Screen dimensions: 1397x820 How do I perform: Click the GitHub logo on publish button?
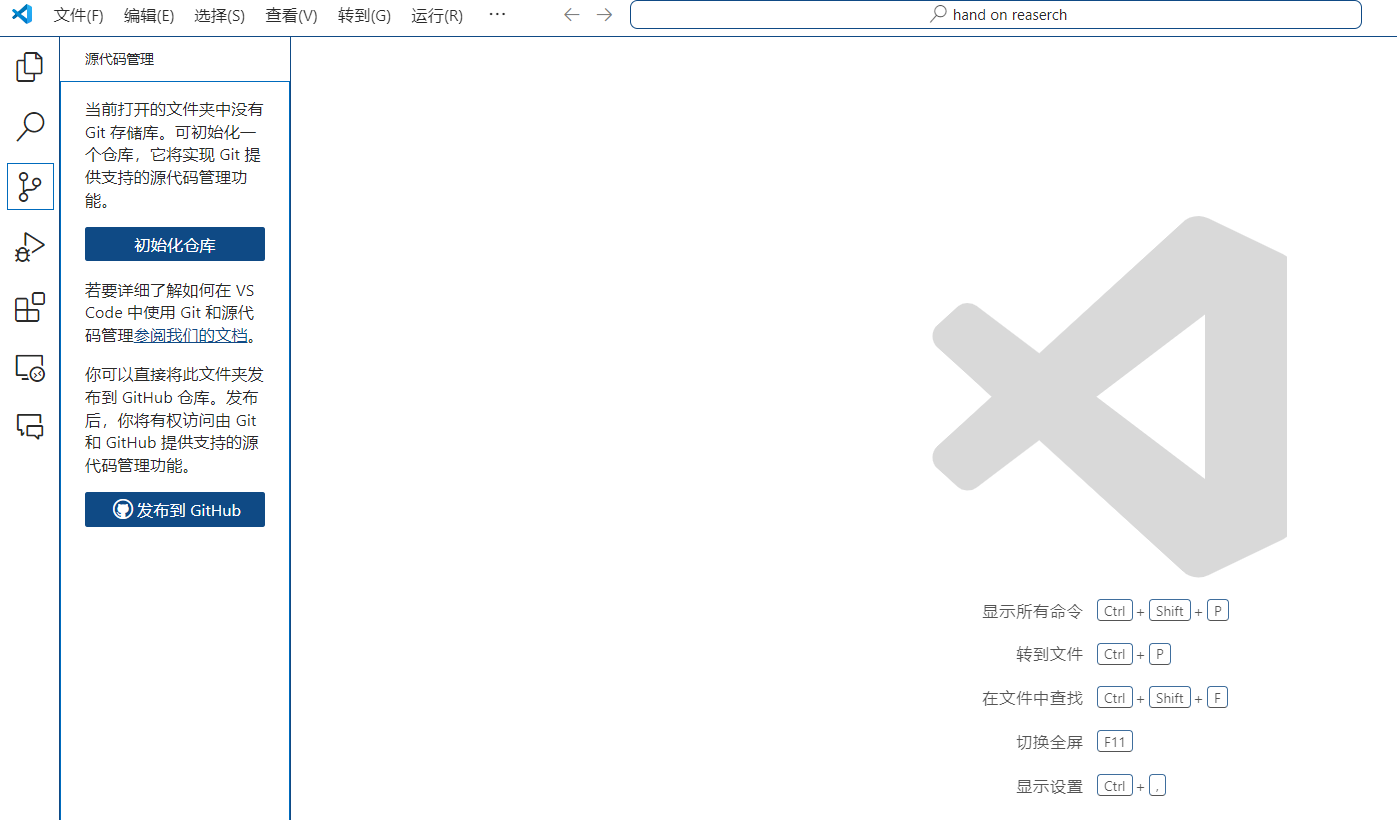click(123, 510)
